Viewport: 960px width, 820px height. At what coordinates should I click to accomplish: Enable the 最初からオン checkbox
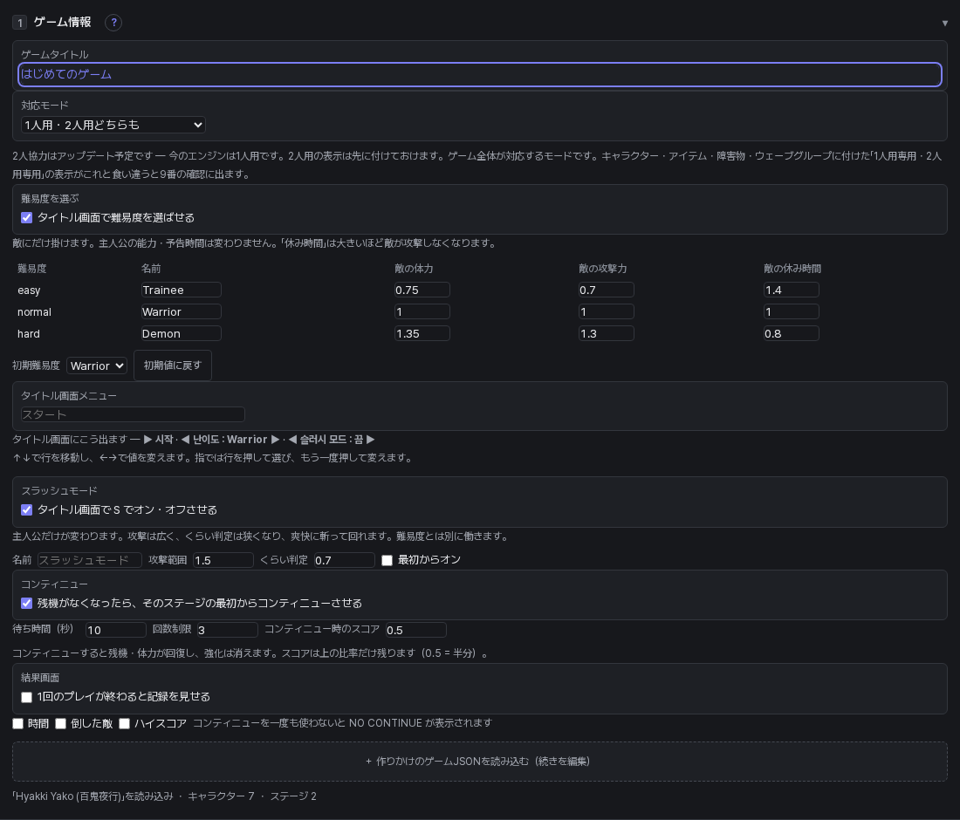point(387,560)
